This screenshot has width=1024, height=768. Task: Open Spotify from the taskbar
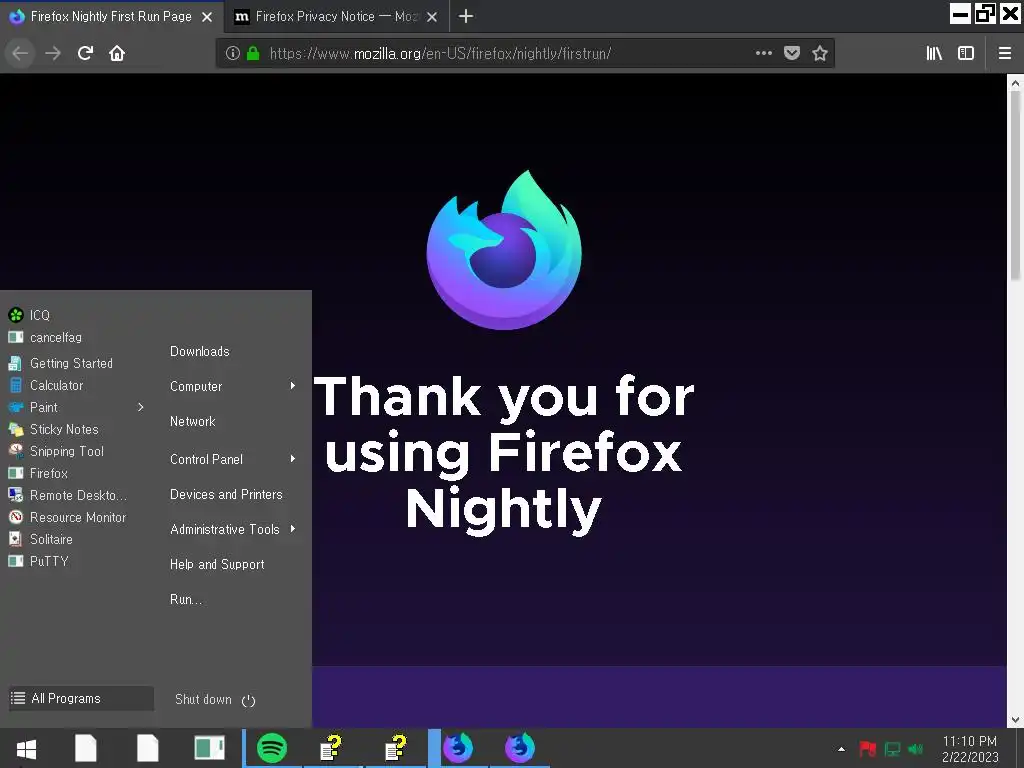click(x=272, y=748)
